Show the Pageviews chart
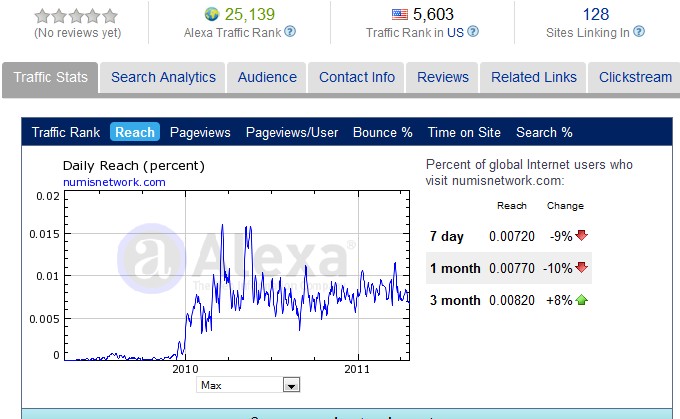Image resolution: width=680 pixels, height=419 pixels. [200, 132]
